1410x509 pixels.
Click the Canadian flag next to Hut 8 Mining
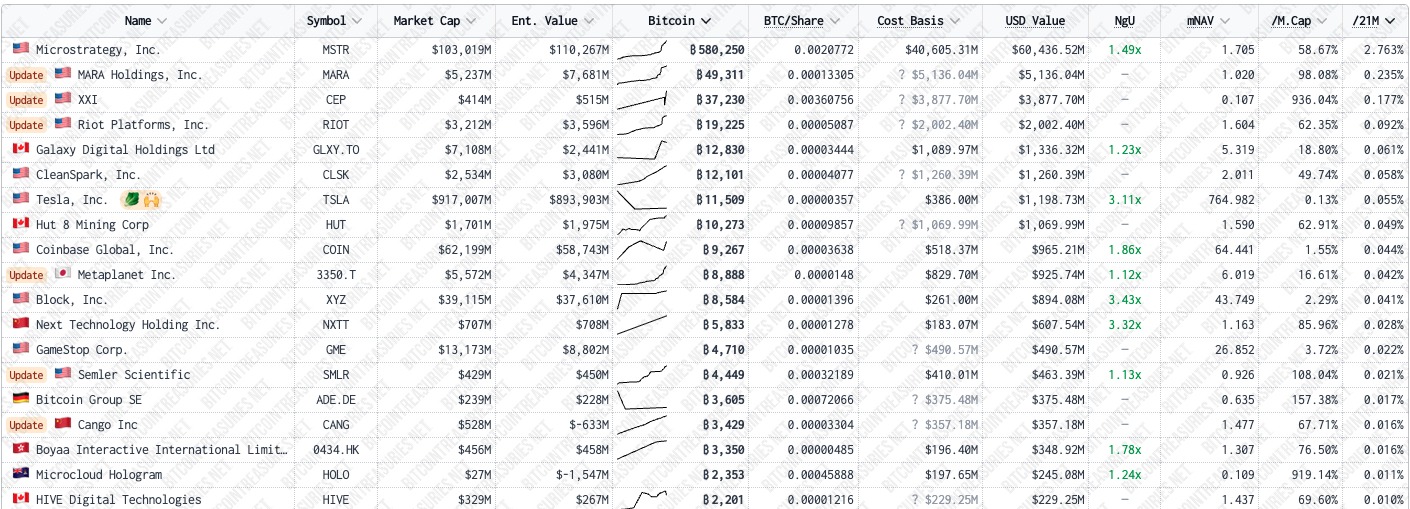tap(21, 224)
